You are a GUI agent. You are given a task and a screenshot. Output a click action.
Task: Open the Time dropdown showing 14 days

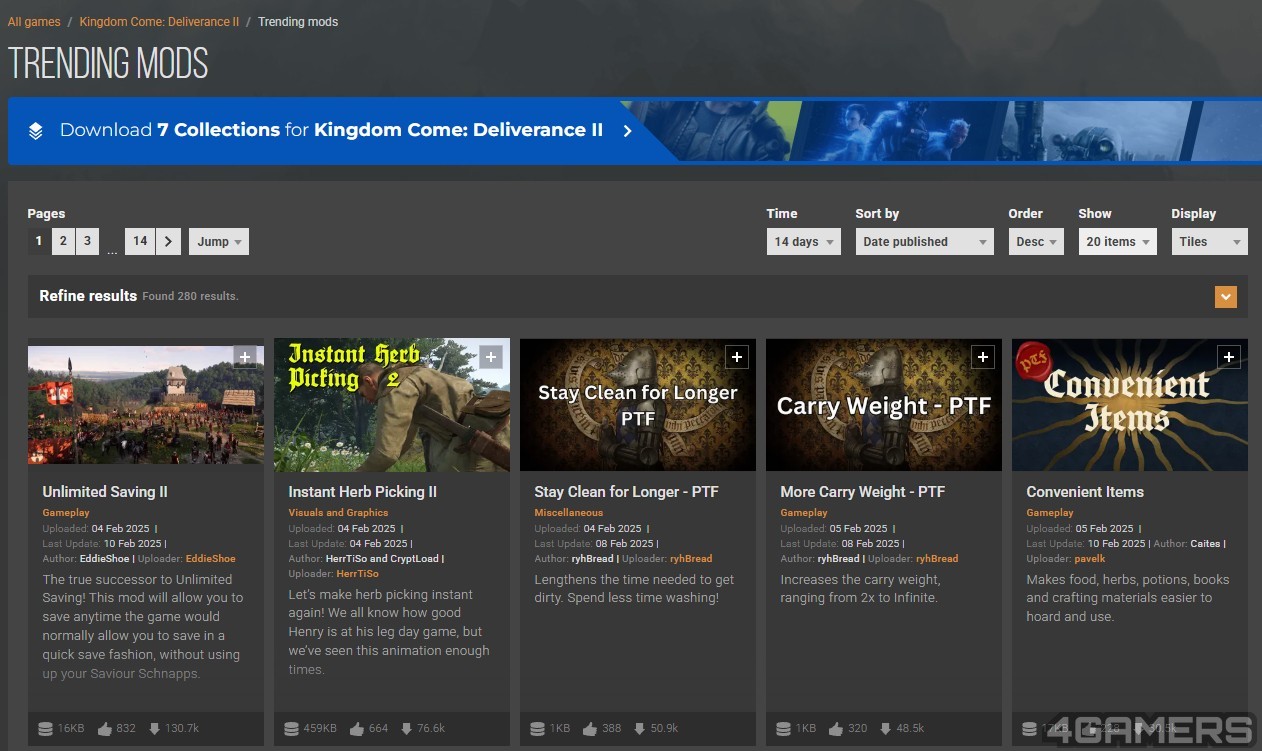coord(803,241)
